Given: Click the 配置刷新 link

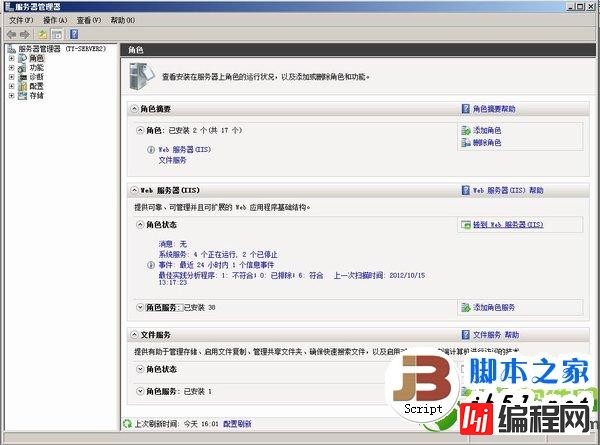Looking at the screenshot, I should 237,424.
